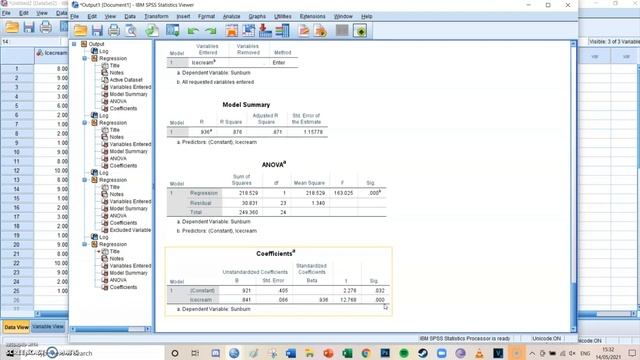Image resolution: width=640 pixels, height=360 pixels.
Task: Click the F value 163.025 in ANOVA
Action: 343,193
